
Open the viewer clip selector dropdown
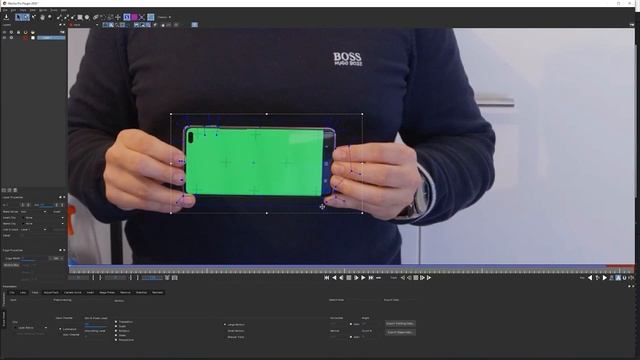tap(84, 25)
